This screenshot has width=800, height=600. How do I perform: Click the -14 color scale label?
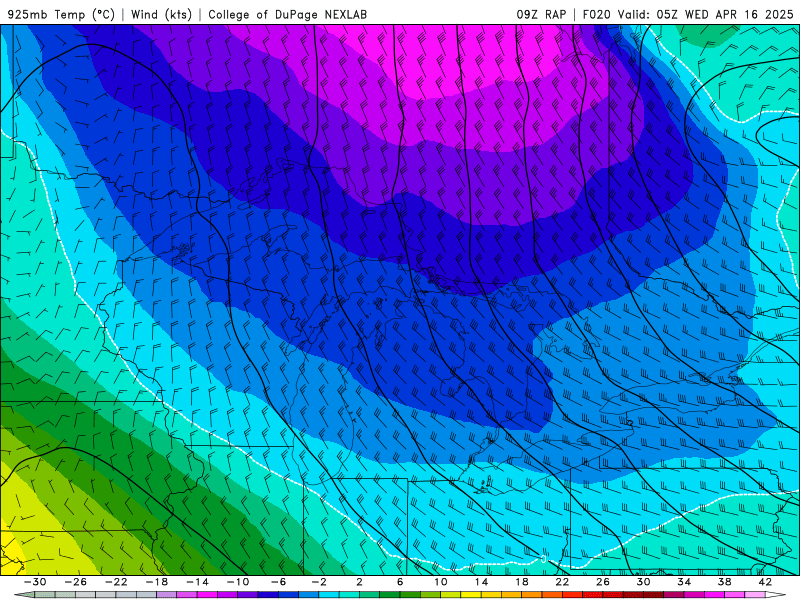click(197, 582)
